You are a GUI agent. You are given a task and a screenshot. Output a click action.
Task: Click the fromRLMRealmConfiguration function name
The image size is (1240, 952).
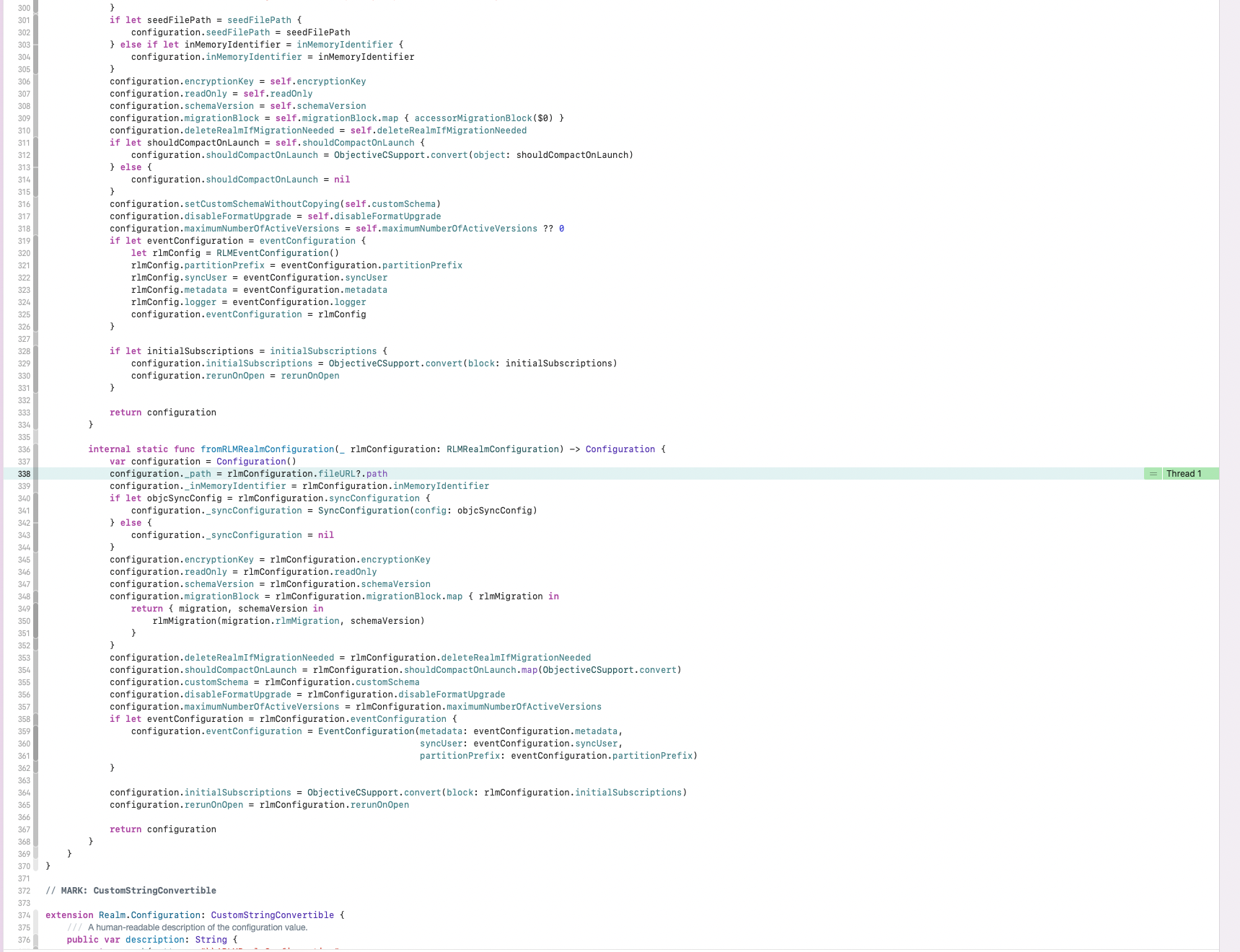(268, 449)
